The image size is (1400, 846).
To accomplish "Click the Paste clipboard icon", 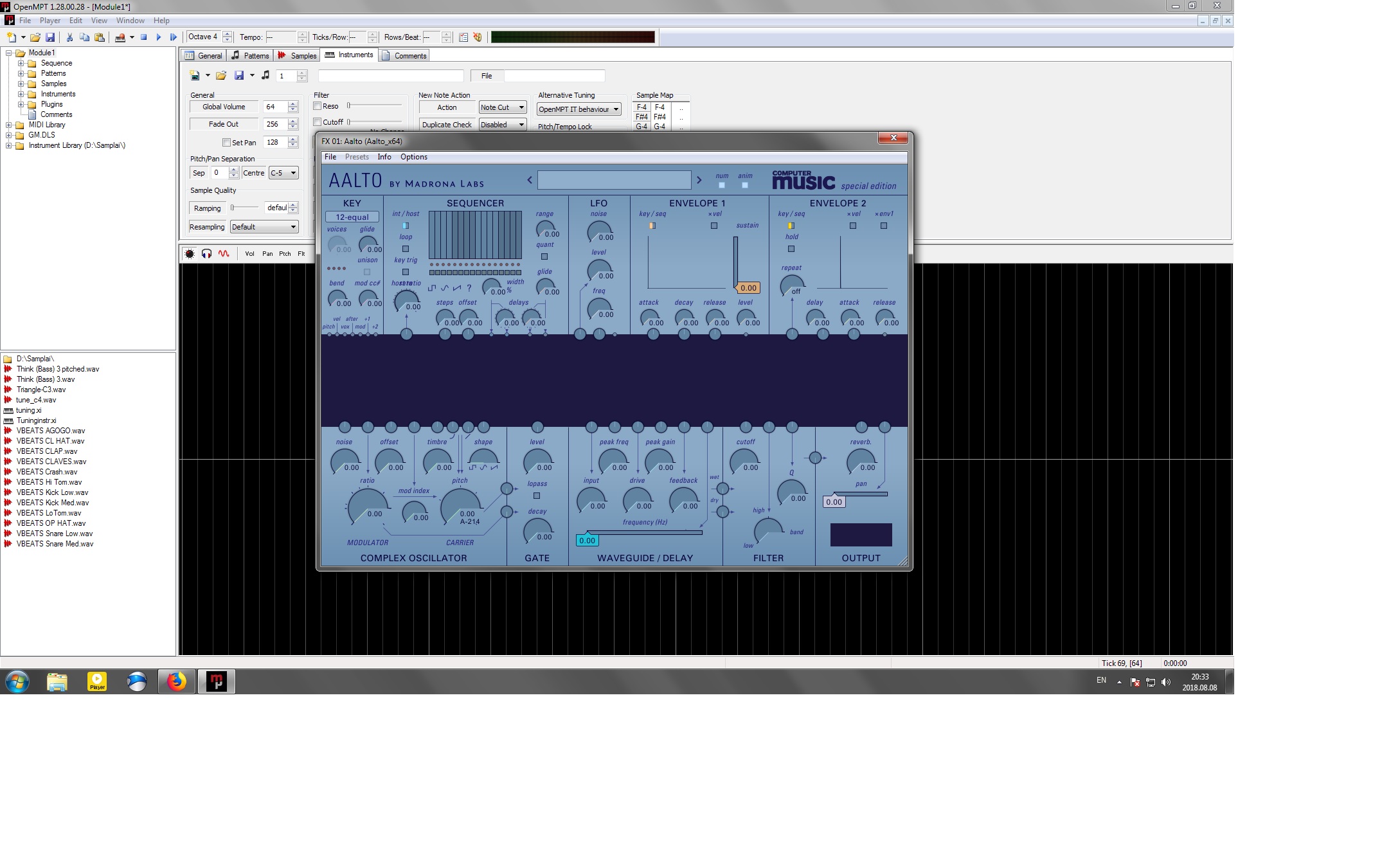I will 99,37.
